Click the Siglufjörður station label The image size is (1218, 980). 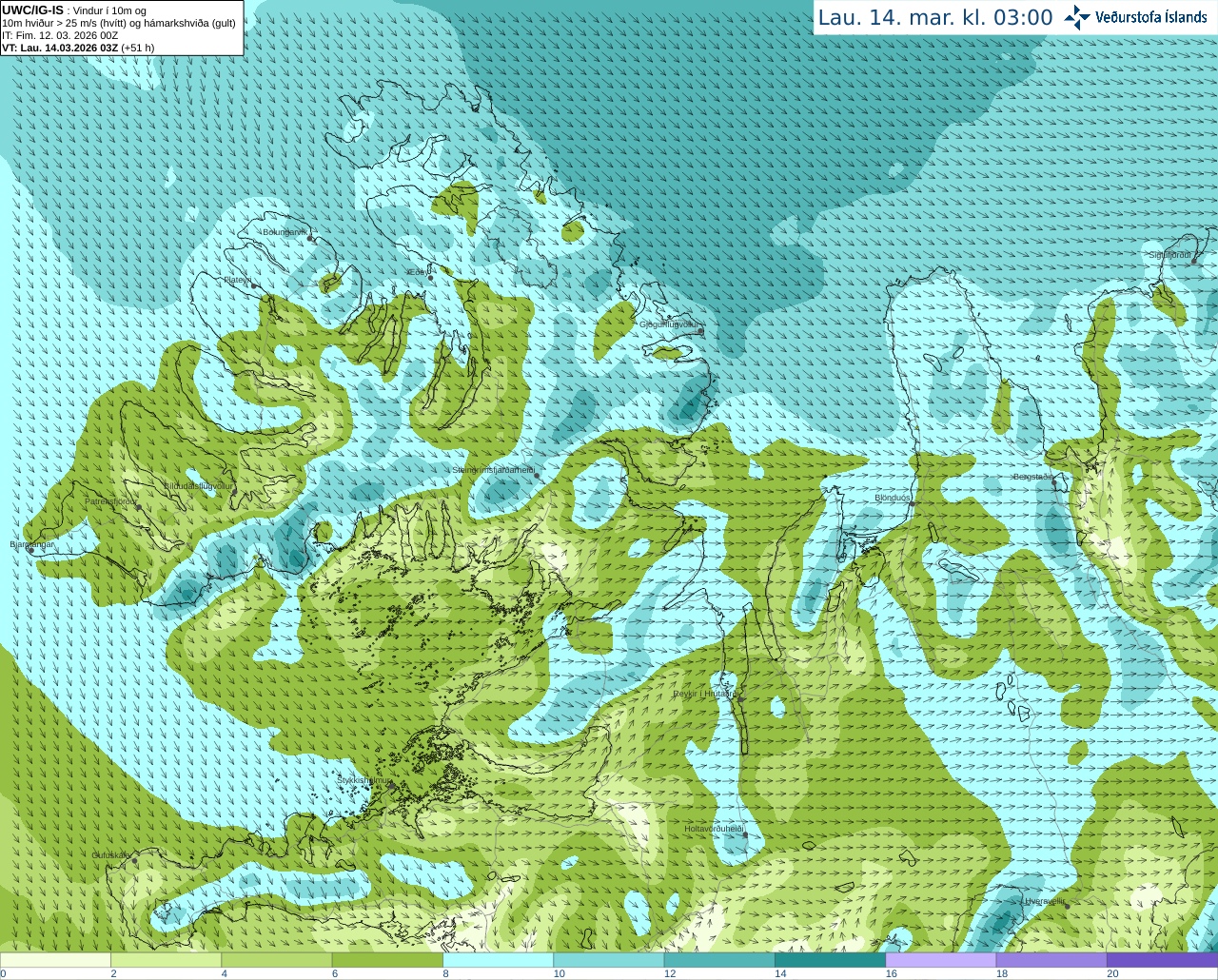(1170, 255)
